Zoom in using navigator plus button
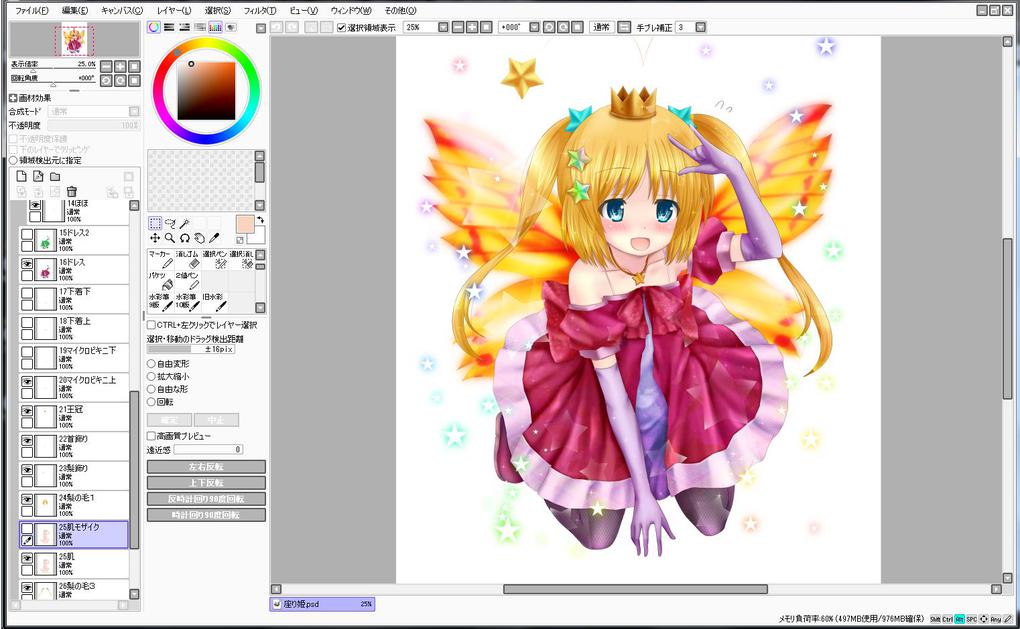Screen dimensions: 1020x629 (120, 66)
